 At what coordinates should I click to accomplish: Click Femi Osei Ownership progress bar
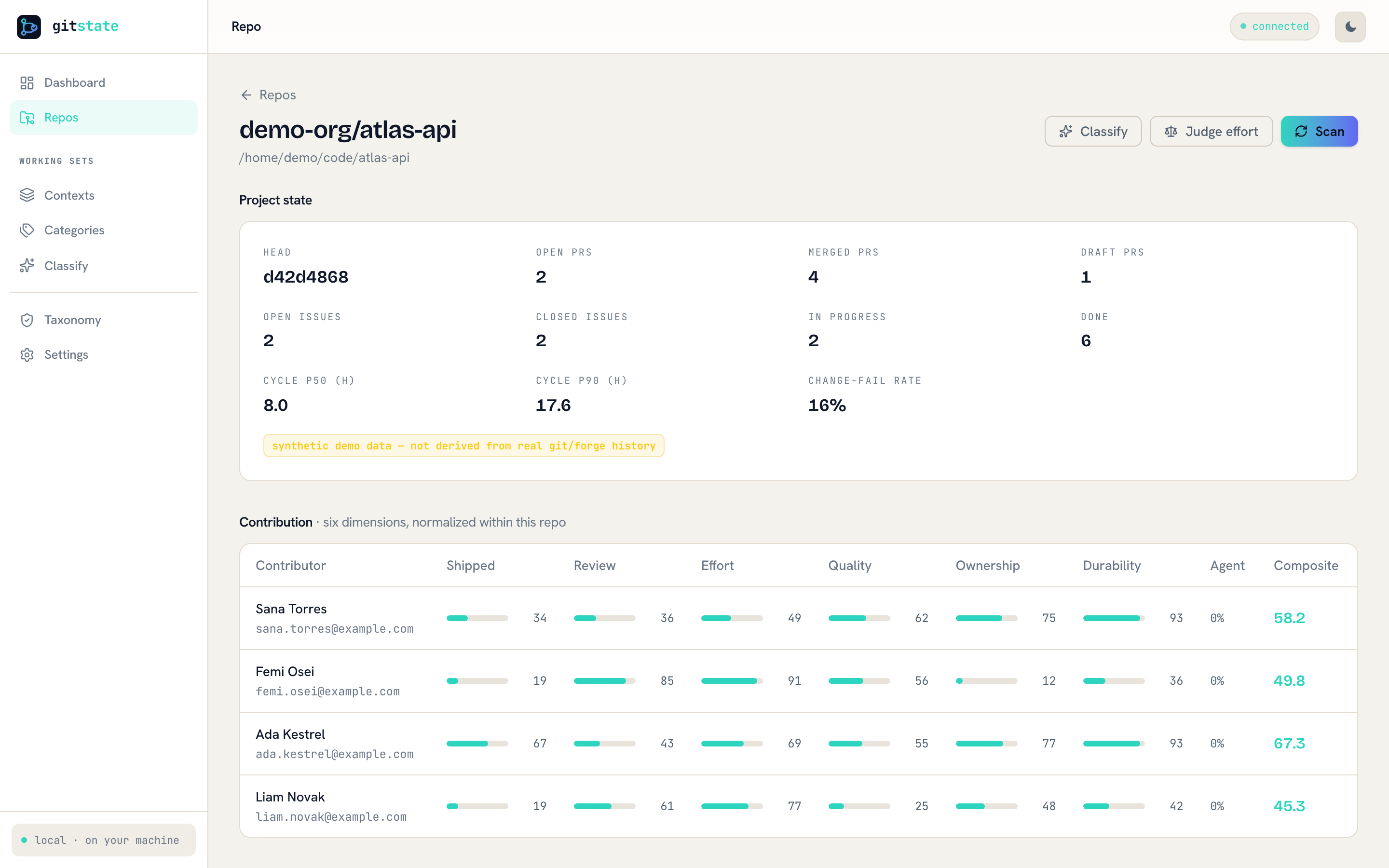[986, 681]
